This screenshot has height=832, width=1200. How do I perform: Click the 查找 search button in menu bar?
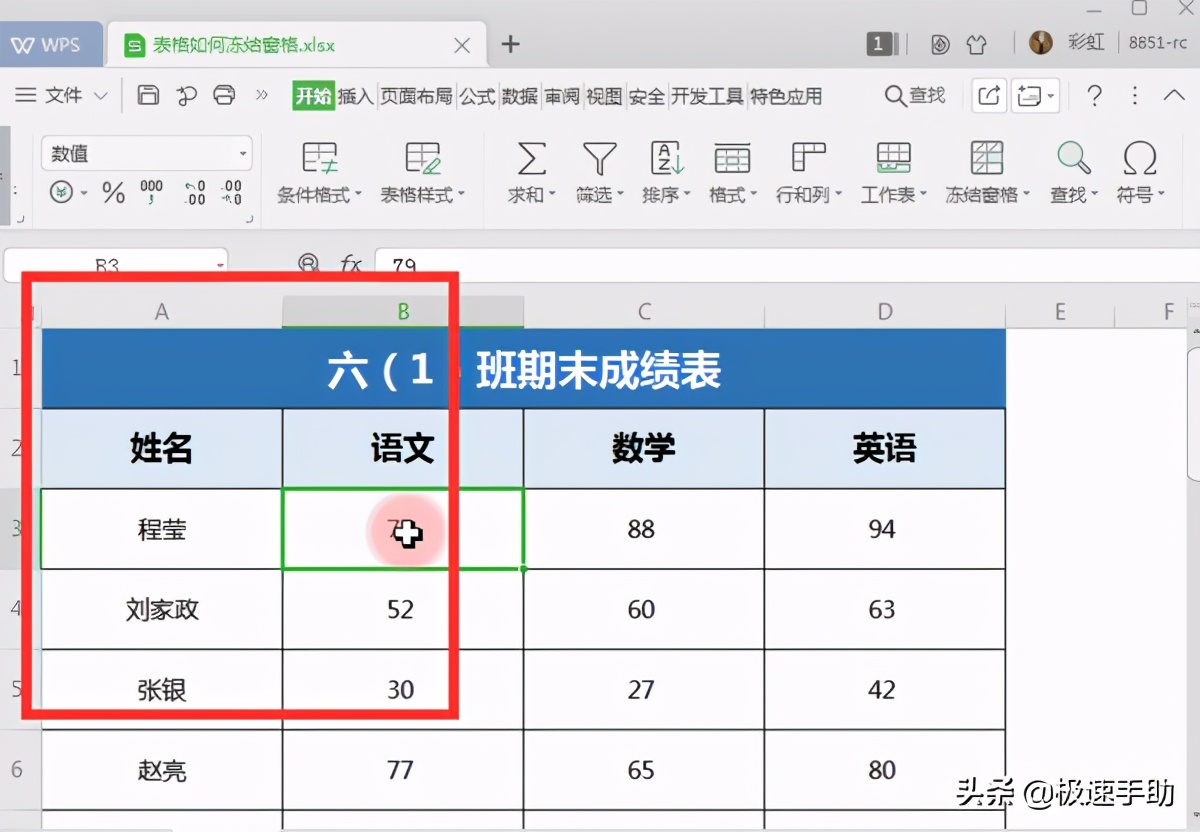tap(915, 96)
